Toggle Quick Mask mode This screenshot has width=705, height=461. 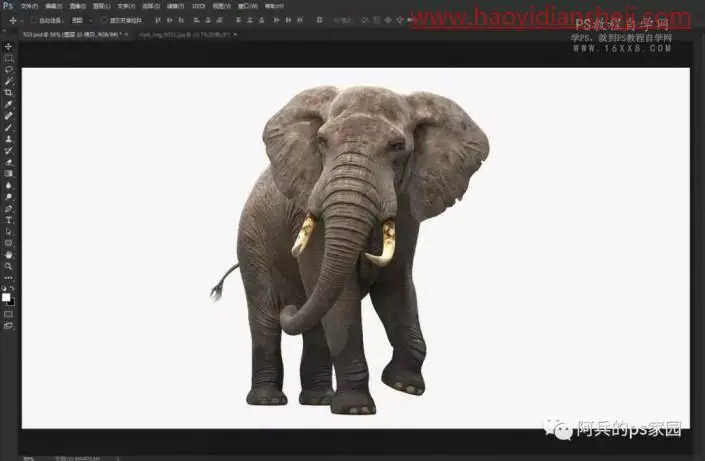8,314
